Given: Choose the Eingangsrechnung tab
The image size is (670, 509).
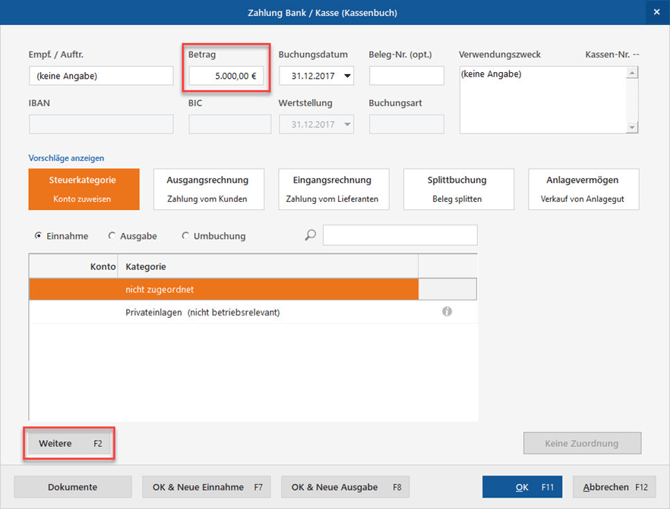Looking at the screenshot, I should tap(333, 189).
